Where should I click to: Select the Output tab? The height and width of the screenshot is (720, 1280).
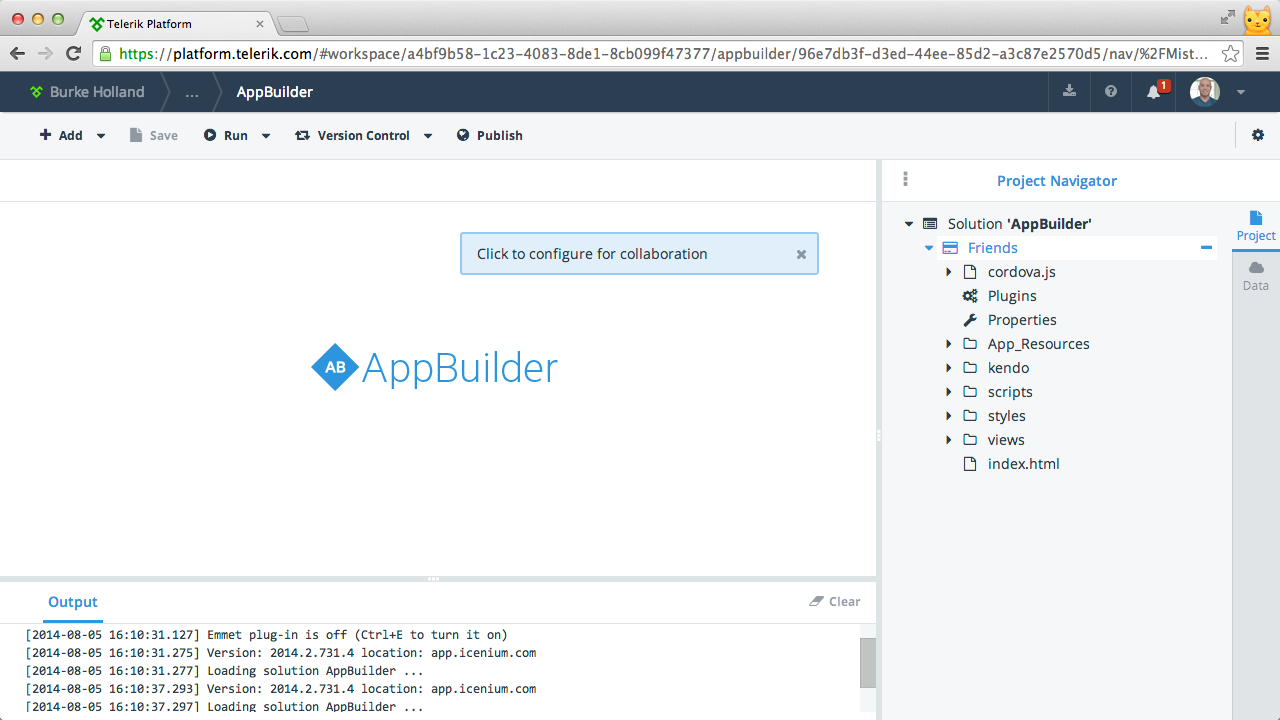tap(73, 602)
